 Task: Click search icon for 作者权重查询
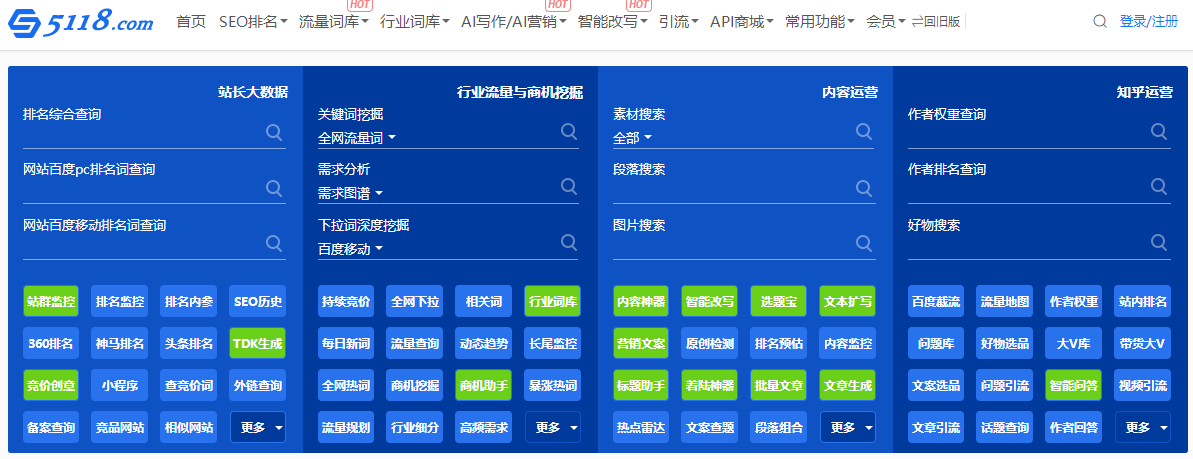coord(1159,131)
